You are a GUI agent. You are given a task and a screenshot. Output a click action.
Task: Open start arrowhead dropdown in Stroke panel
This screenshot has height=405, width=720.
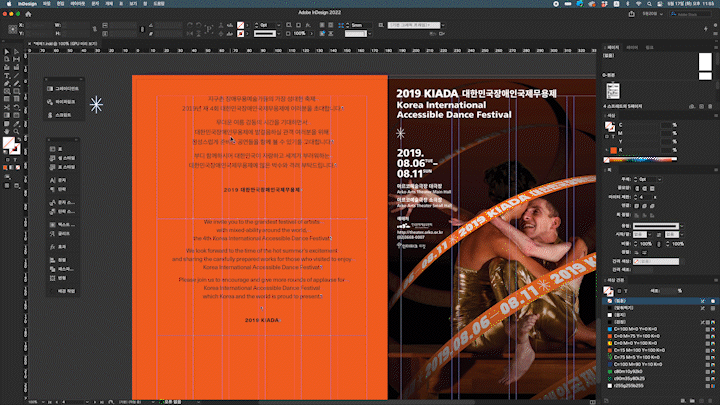tap(650, 235)
